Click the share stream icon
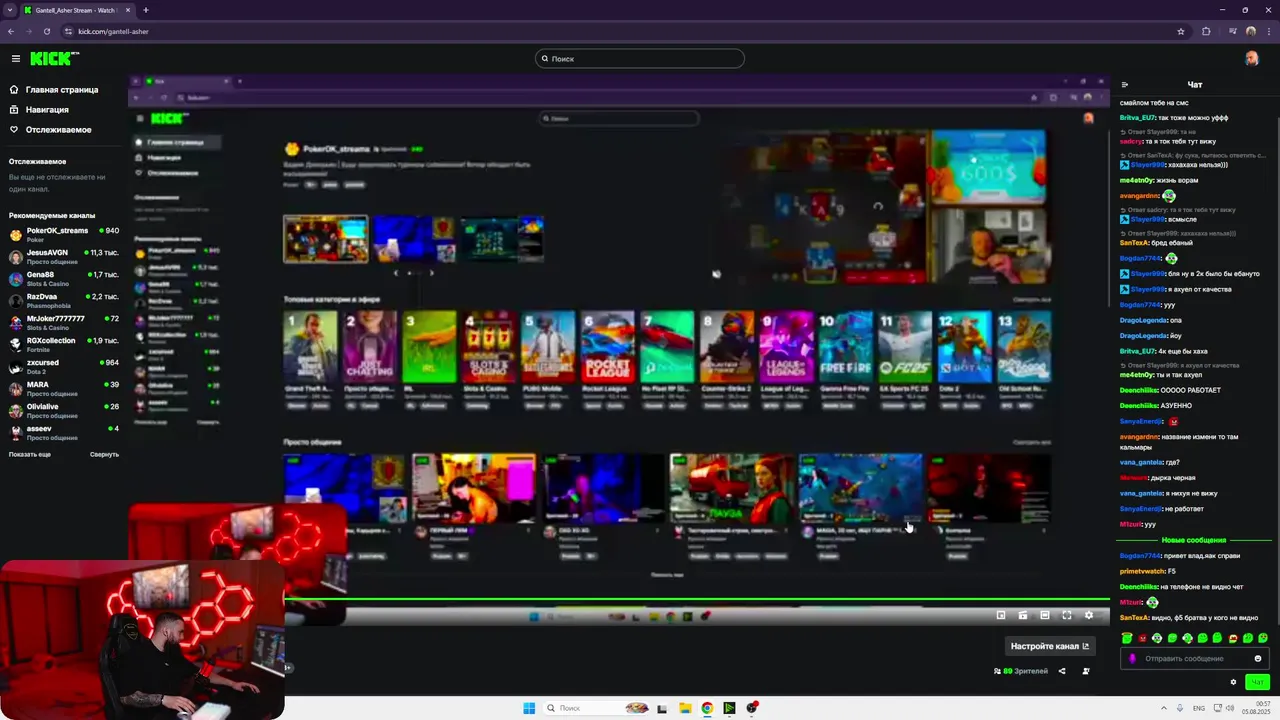 1062,671
